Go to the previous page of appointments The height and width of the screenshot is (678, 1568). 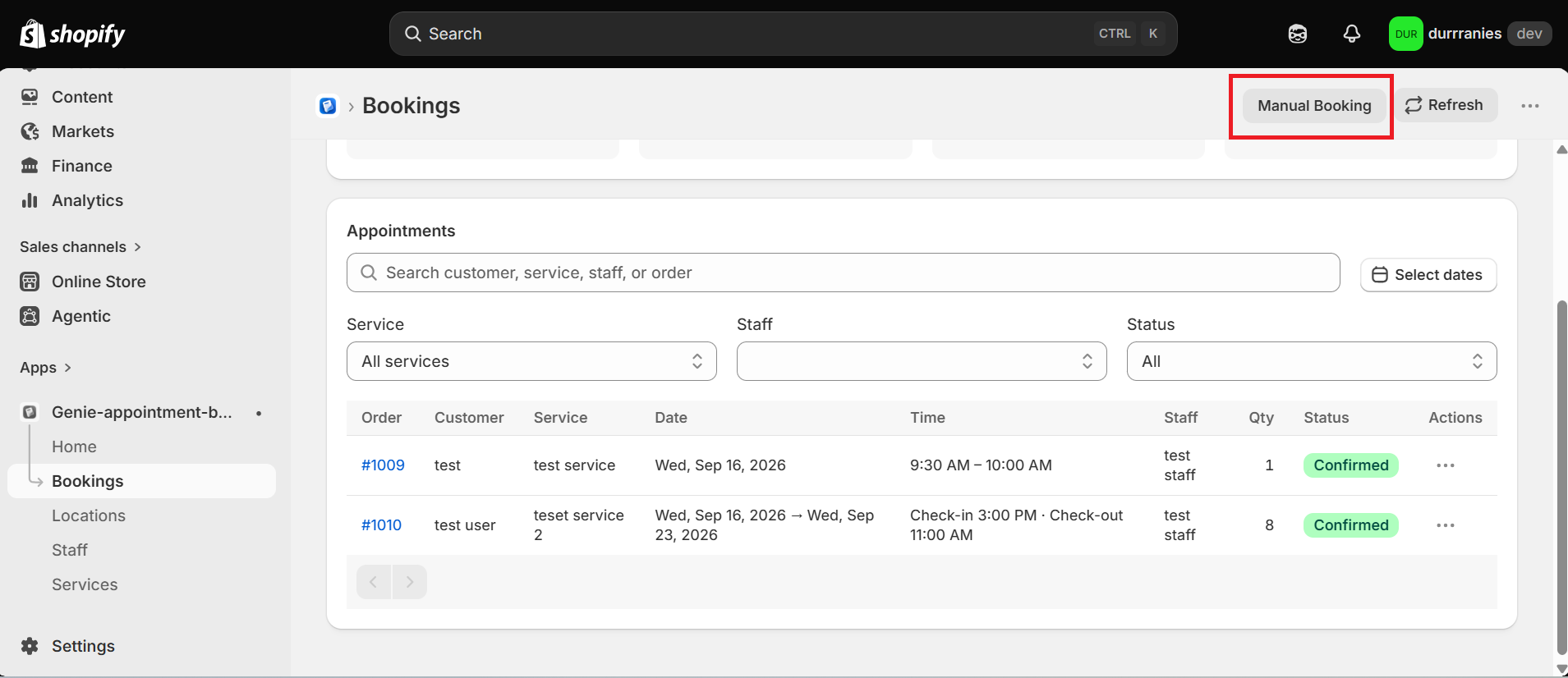[374, 582]
